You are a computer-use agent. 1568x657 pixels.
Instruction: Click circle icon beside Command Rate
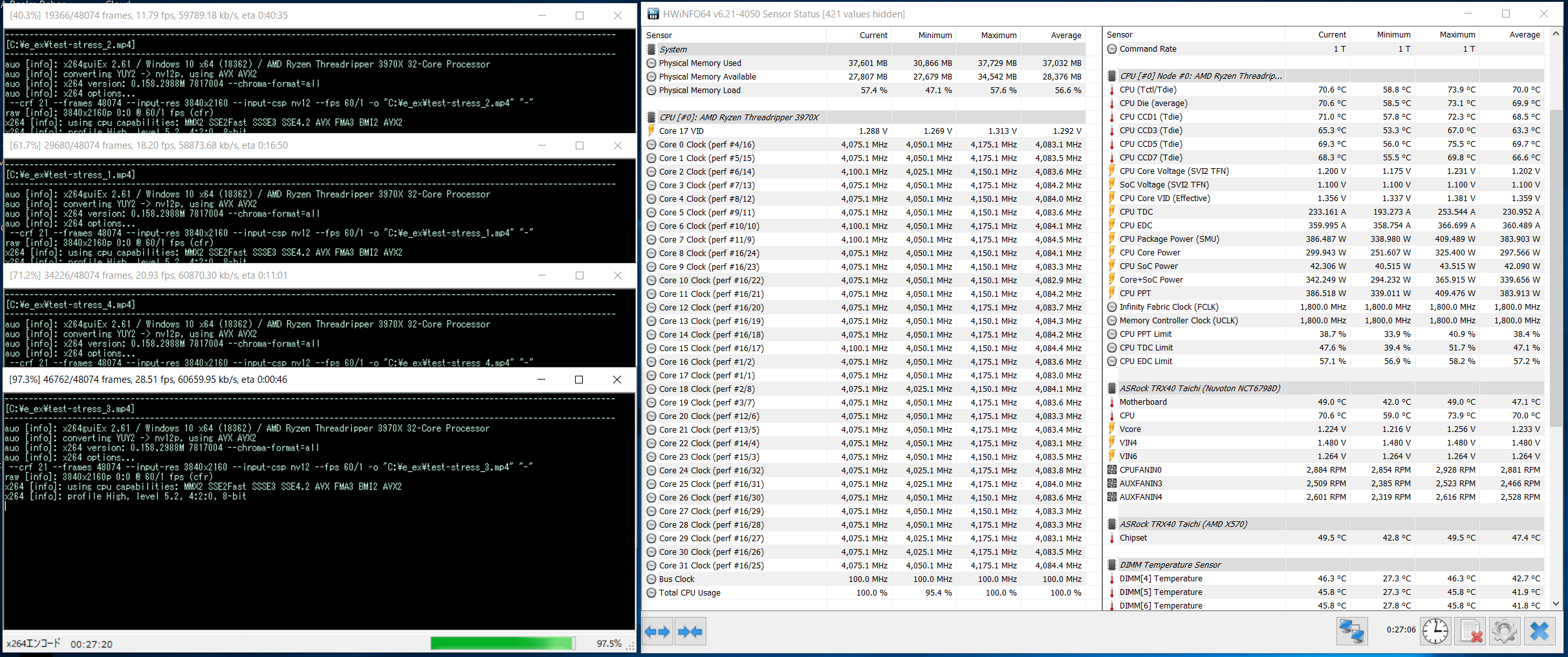pyautogui.click(x=1112, y=48)
